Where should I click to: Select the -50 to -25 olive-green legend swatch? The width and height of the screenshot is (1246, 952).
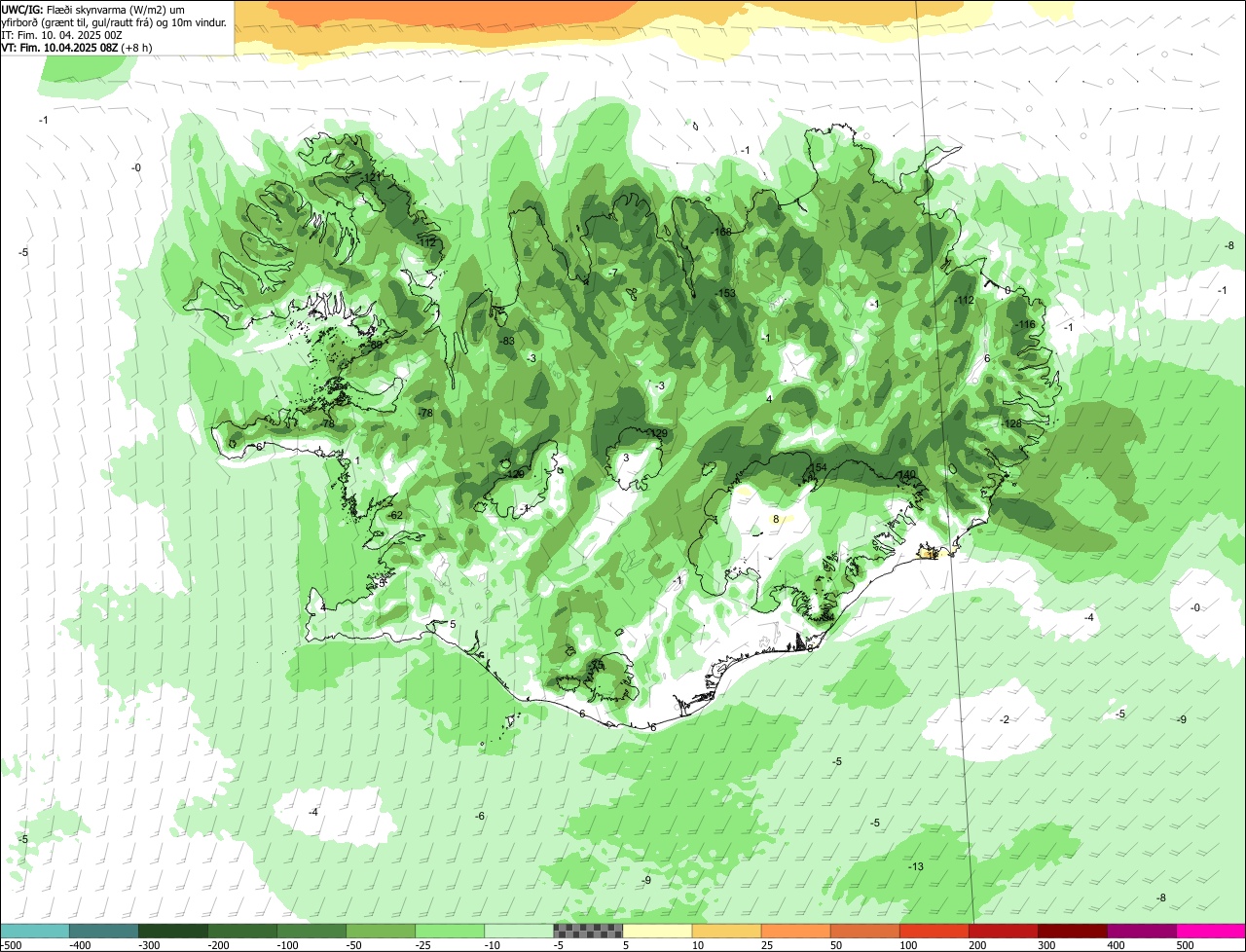(x=381, y=930)
